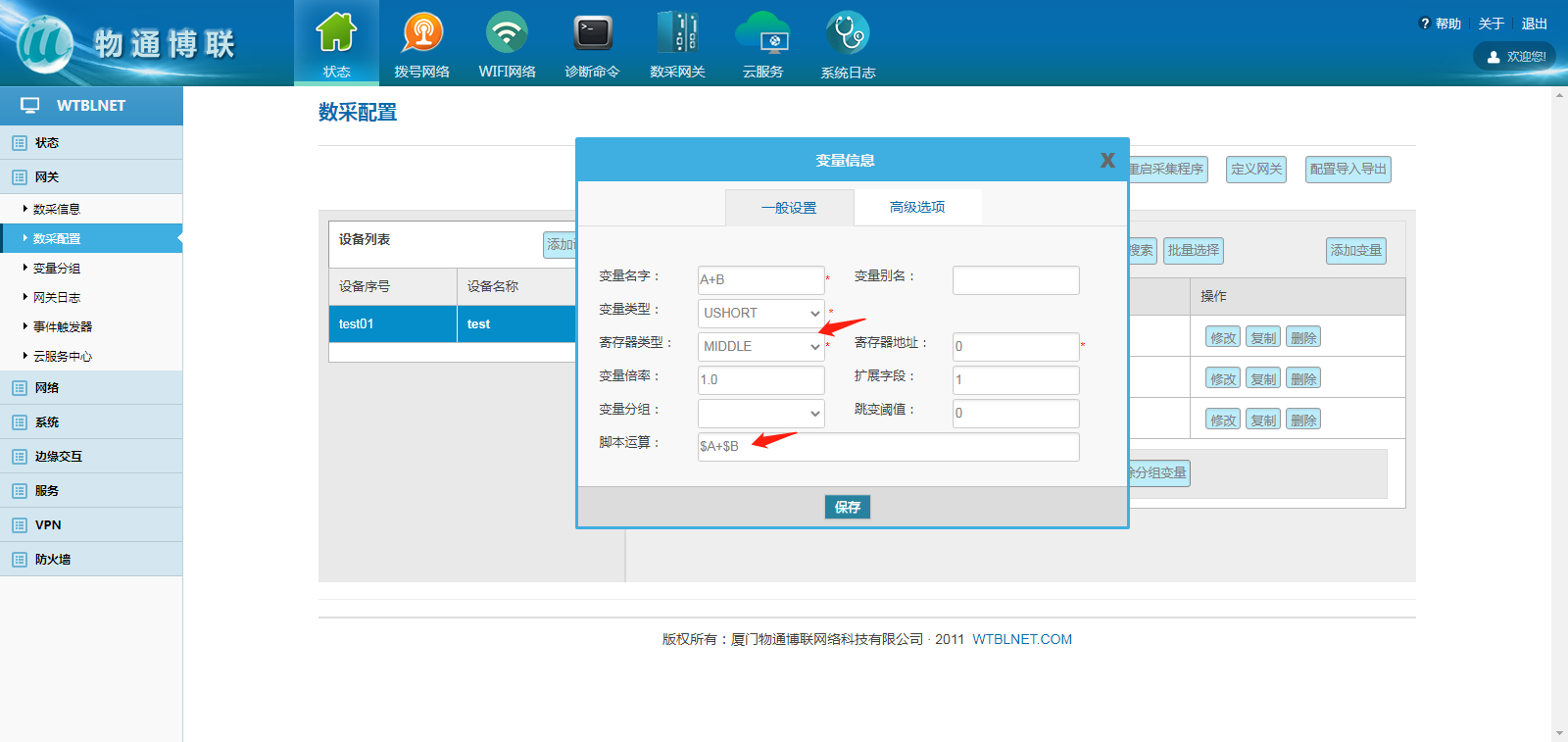Open the WTBLNET.COM footer link
The height and width of the screenshot is (742, 1568).
pos(1022,639)
